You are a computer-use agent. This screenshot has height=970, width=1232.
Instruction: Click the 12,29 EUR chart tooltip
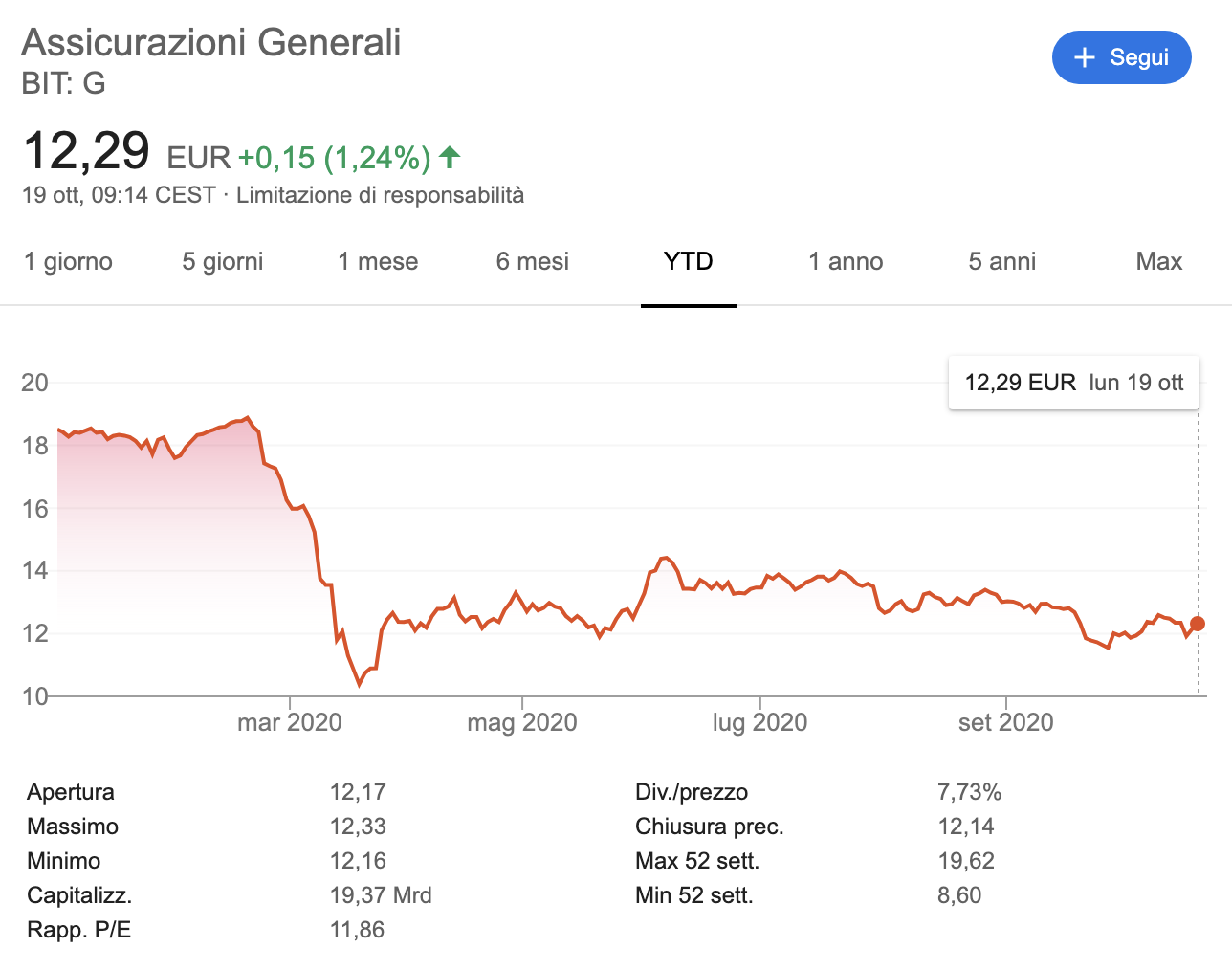click(x=1073, y=383)
